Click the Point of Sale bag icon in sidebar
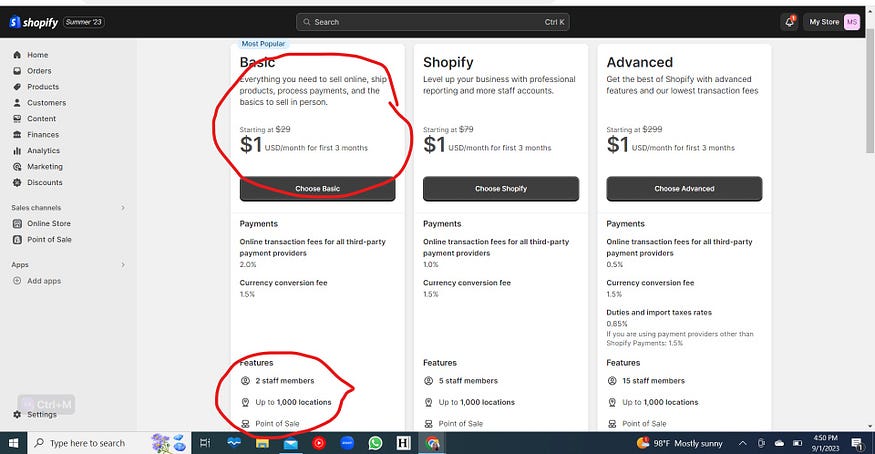 (x=17, y=240)
